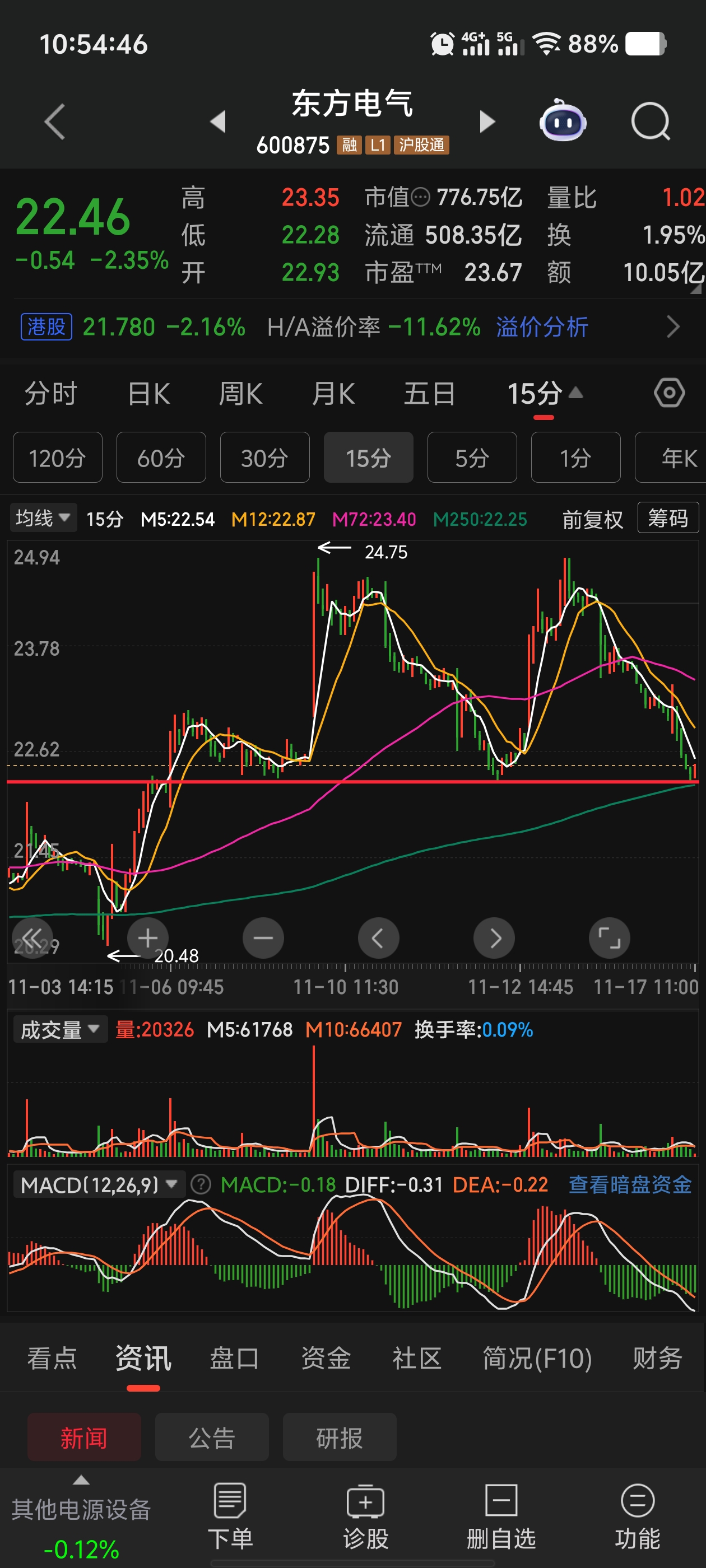The image size is (706, 1568).
Task: Switch to 月K monthly chart tab
Action: (333, 393)
